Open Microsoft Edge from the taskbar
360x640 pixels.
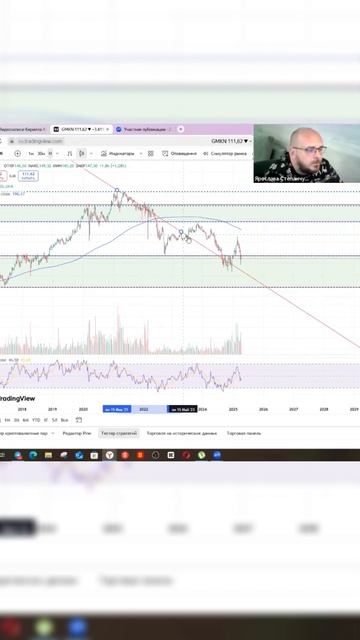(x=33, y=455)
